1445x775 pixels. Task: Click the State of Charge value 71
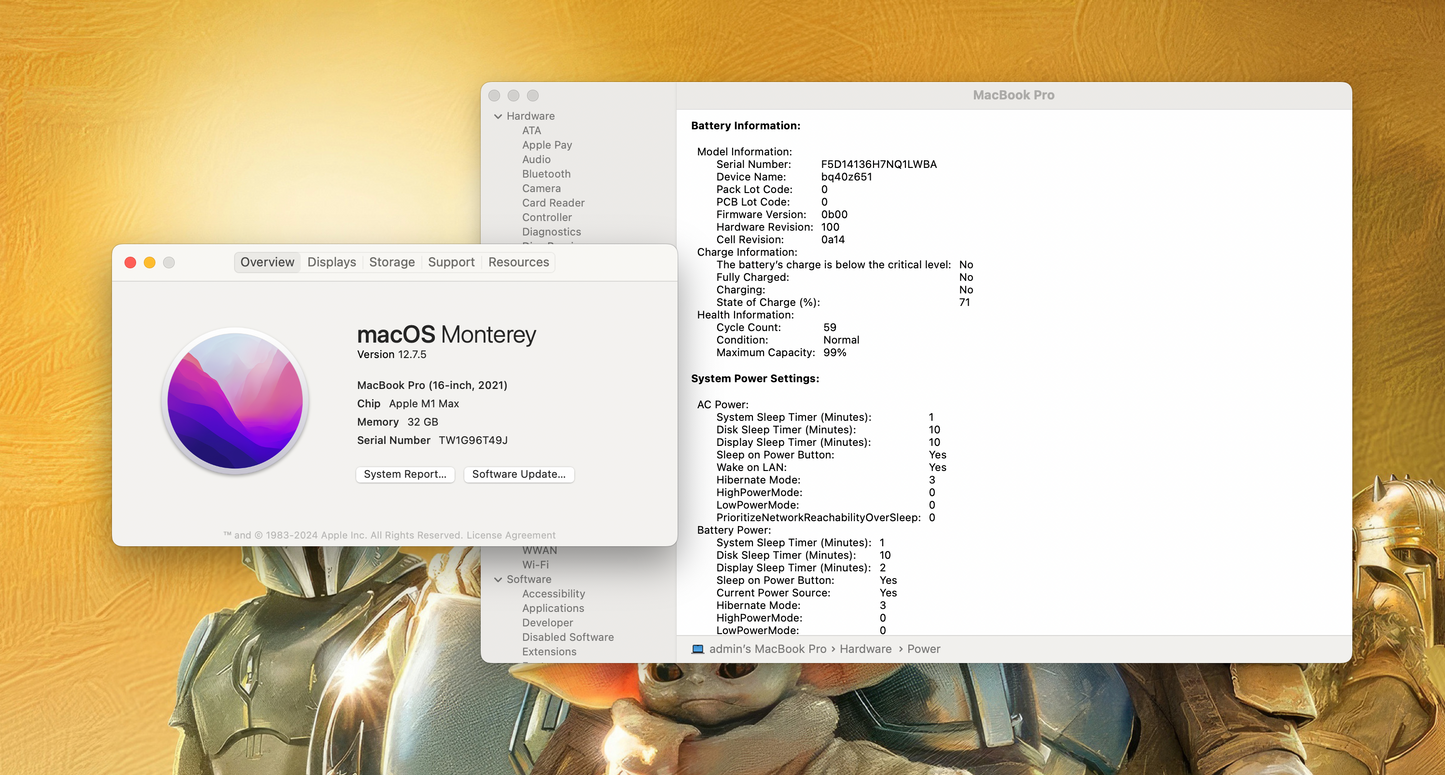point(965,302)
